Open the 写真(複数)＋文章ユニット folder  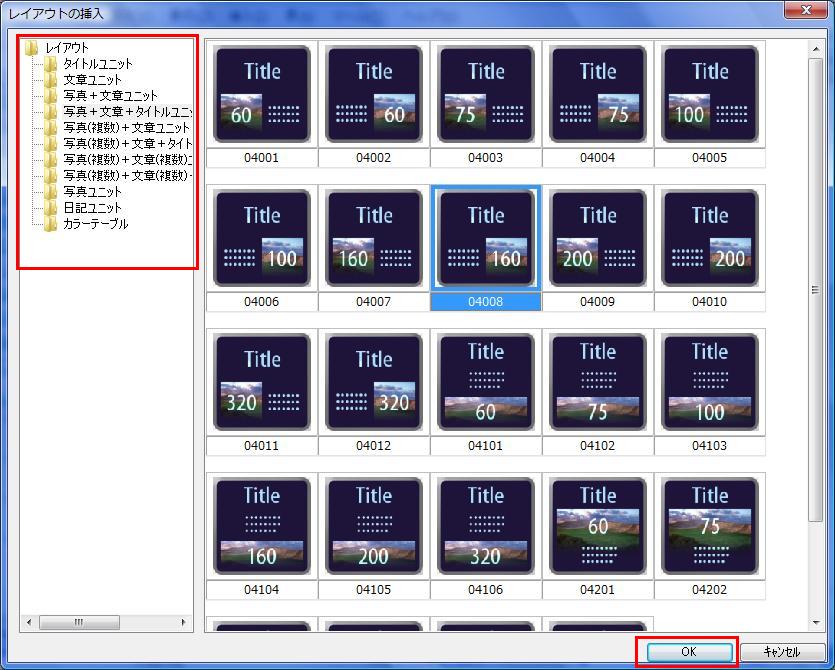point(126,127)
